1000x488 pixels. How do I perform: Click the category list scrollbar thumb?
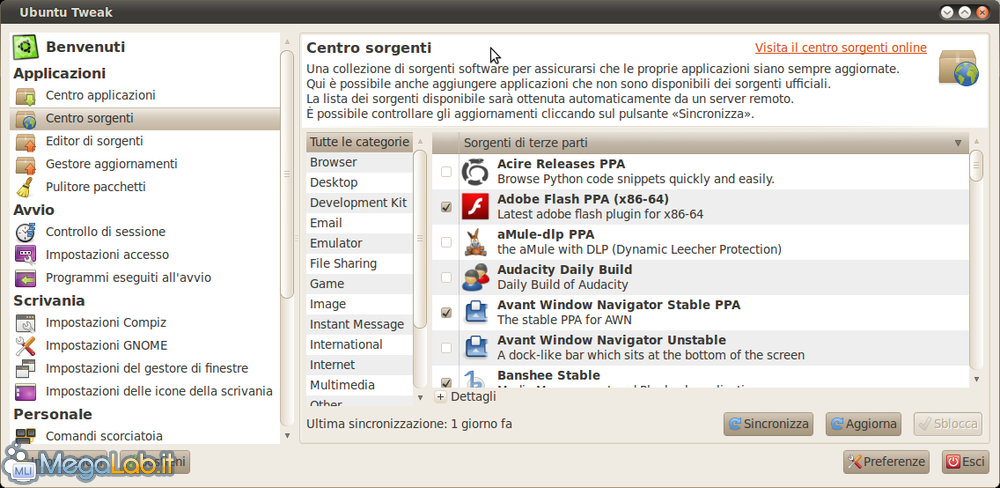(420, 239)
